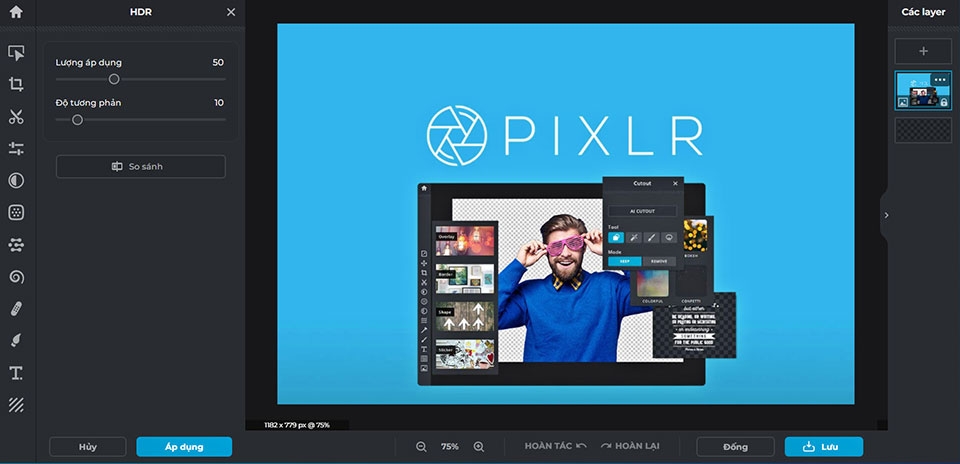
Task: Cancel HDR with Hủy button
Action: [88, 447]
